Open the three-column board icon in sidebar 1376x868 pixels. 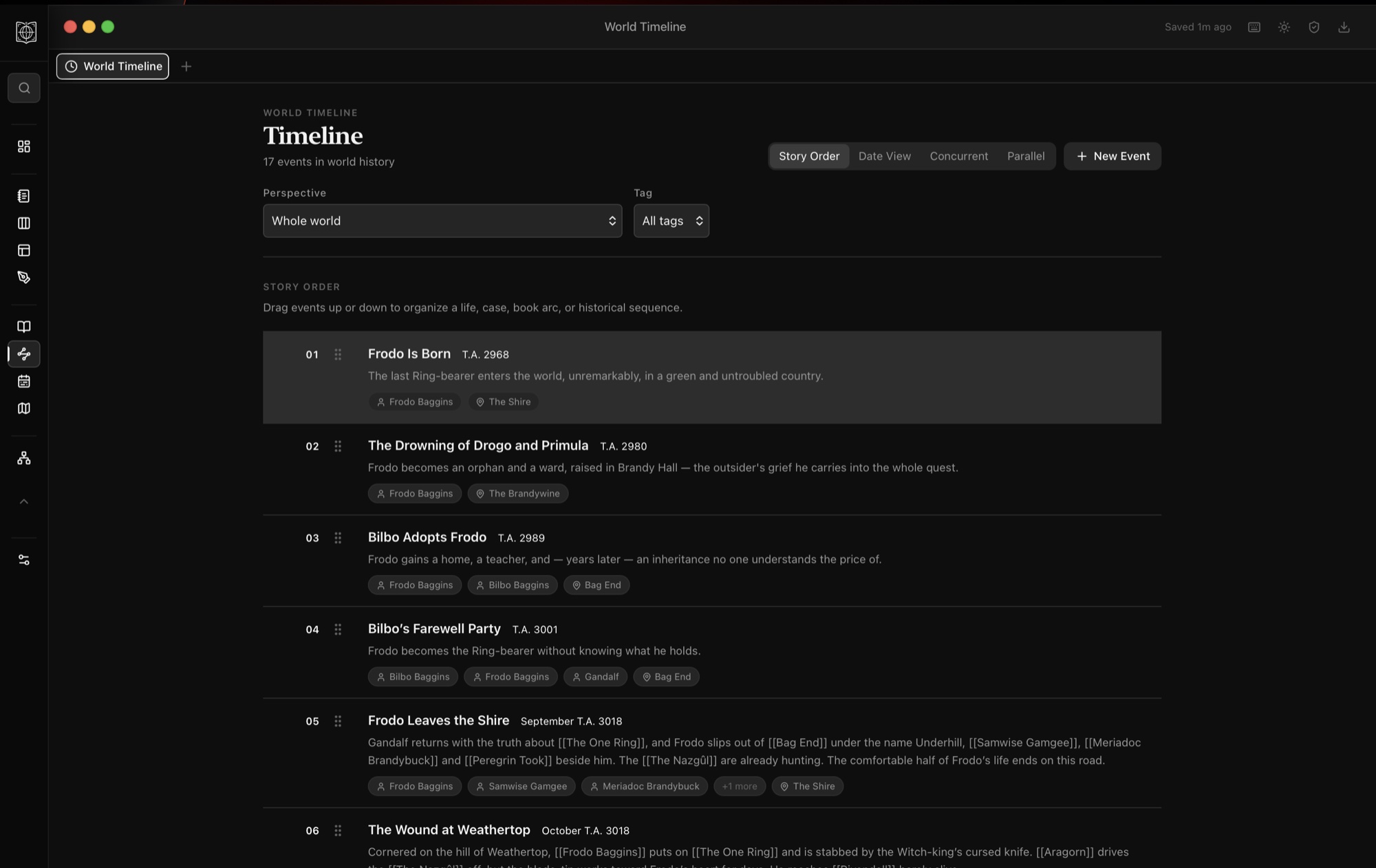tap(24, 223)
